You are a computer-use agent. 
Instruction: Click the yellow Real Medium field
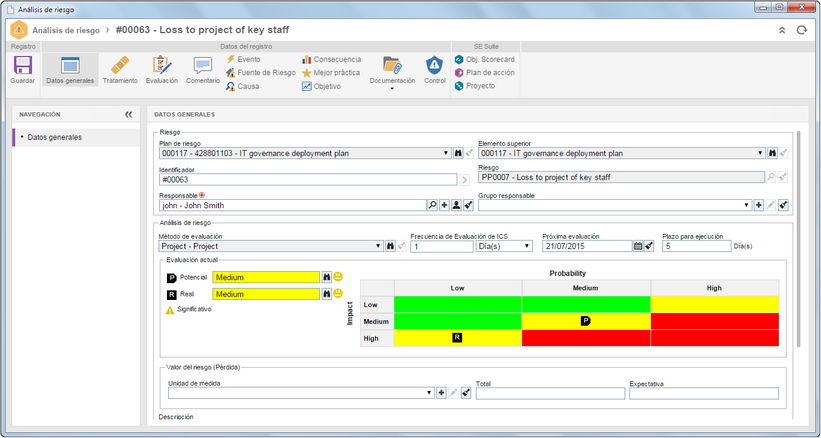point(266,294)
